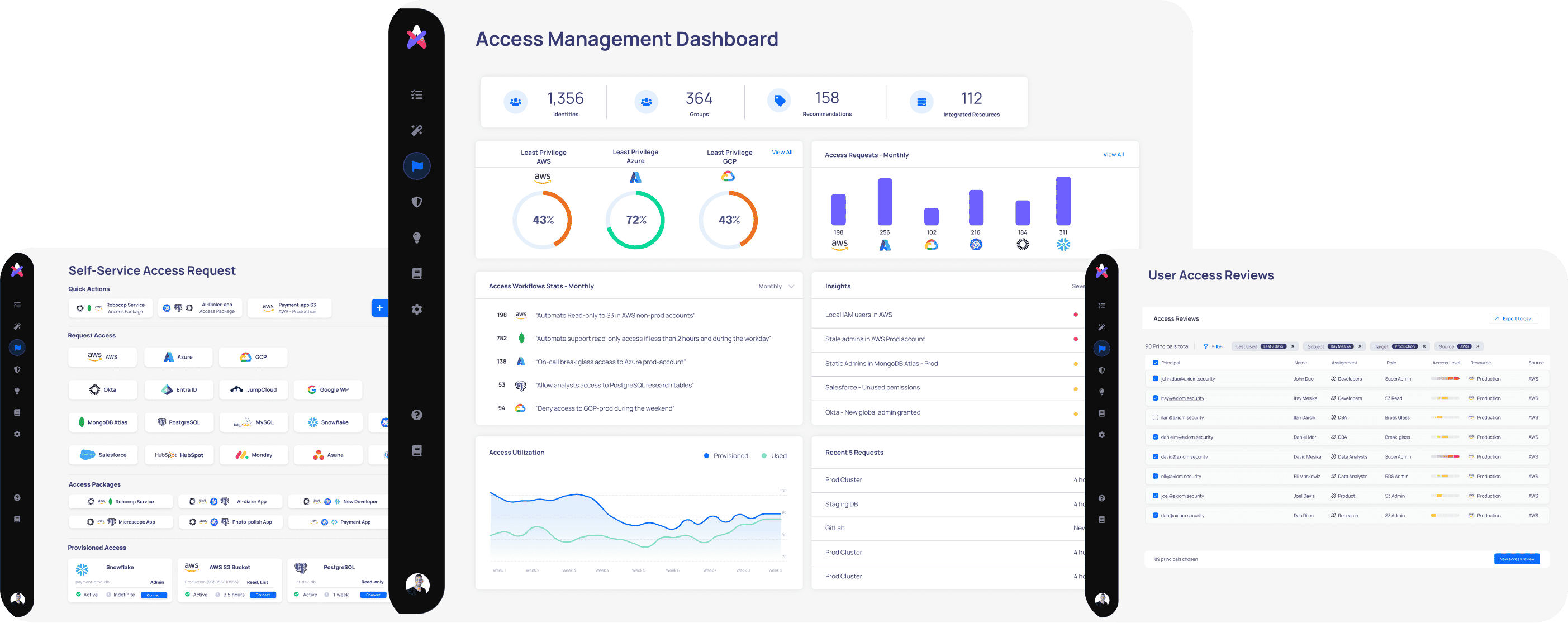Click the help question mark icon
The width and height of the screenshot is (1568, 623).
417,415
